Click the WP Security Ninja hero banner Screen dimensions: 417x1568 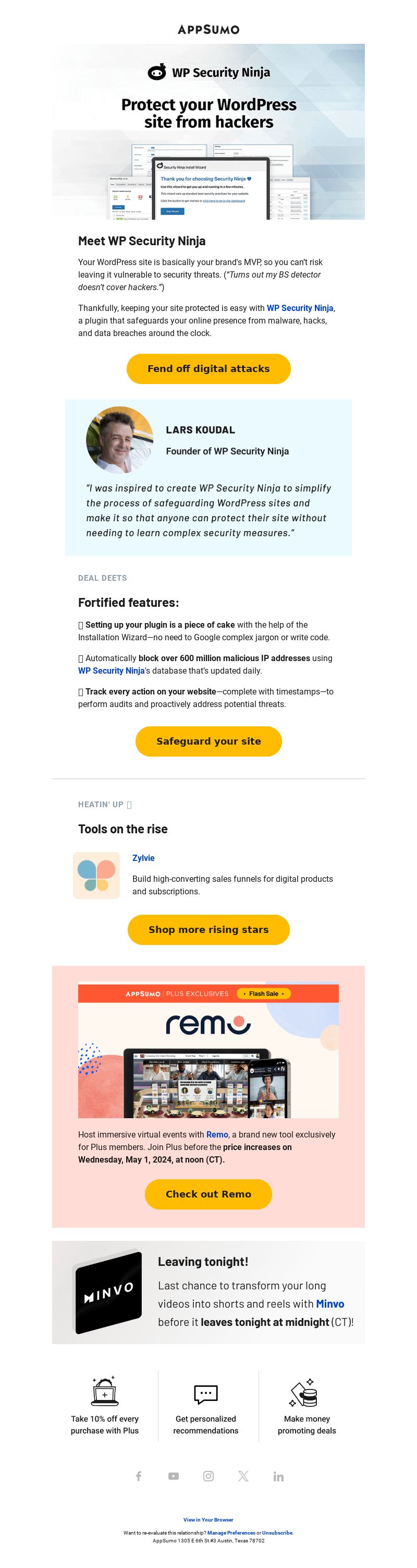(x=208, y=131)
